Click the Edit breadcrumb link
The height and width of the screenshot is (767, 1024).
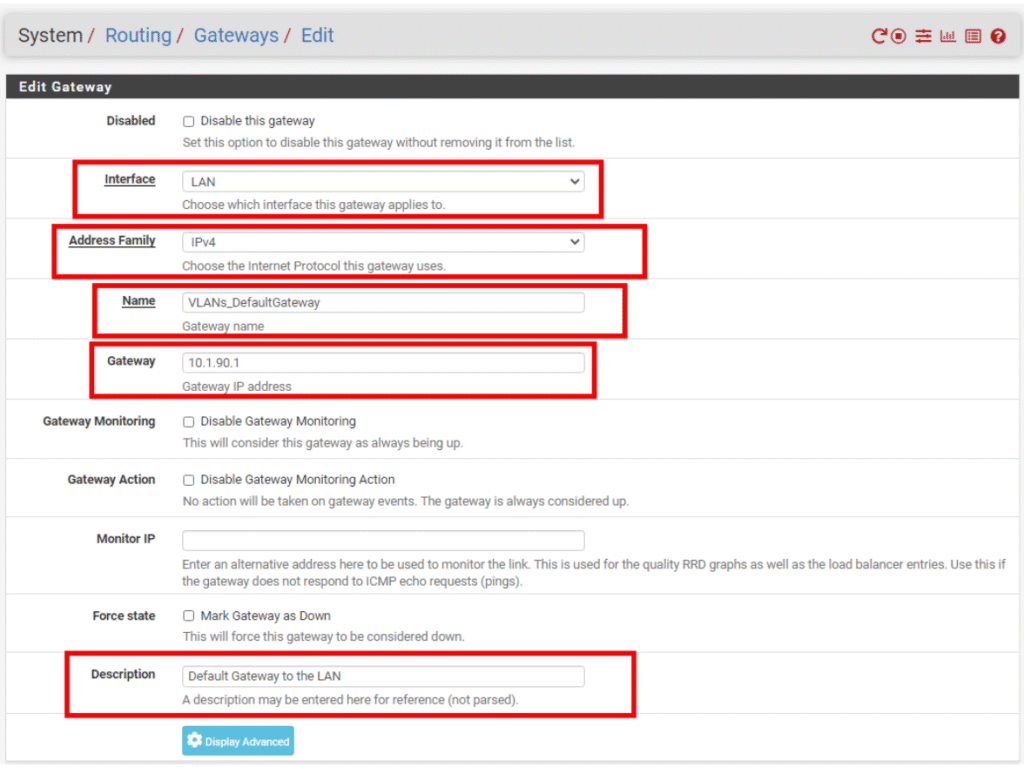click(x=317, y=36)
